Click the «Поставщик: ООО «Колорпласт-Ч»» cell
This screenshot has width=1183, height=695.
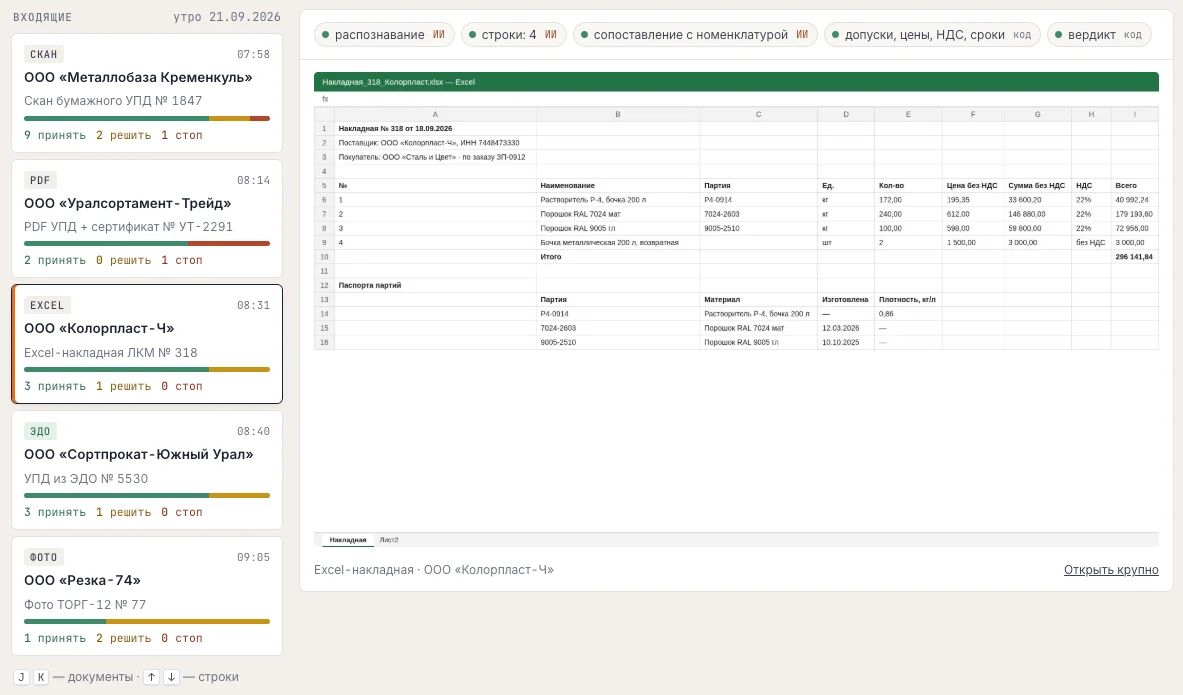coord(435,143)
